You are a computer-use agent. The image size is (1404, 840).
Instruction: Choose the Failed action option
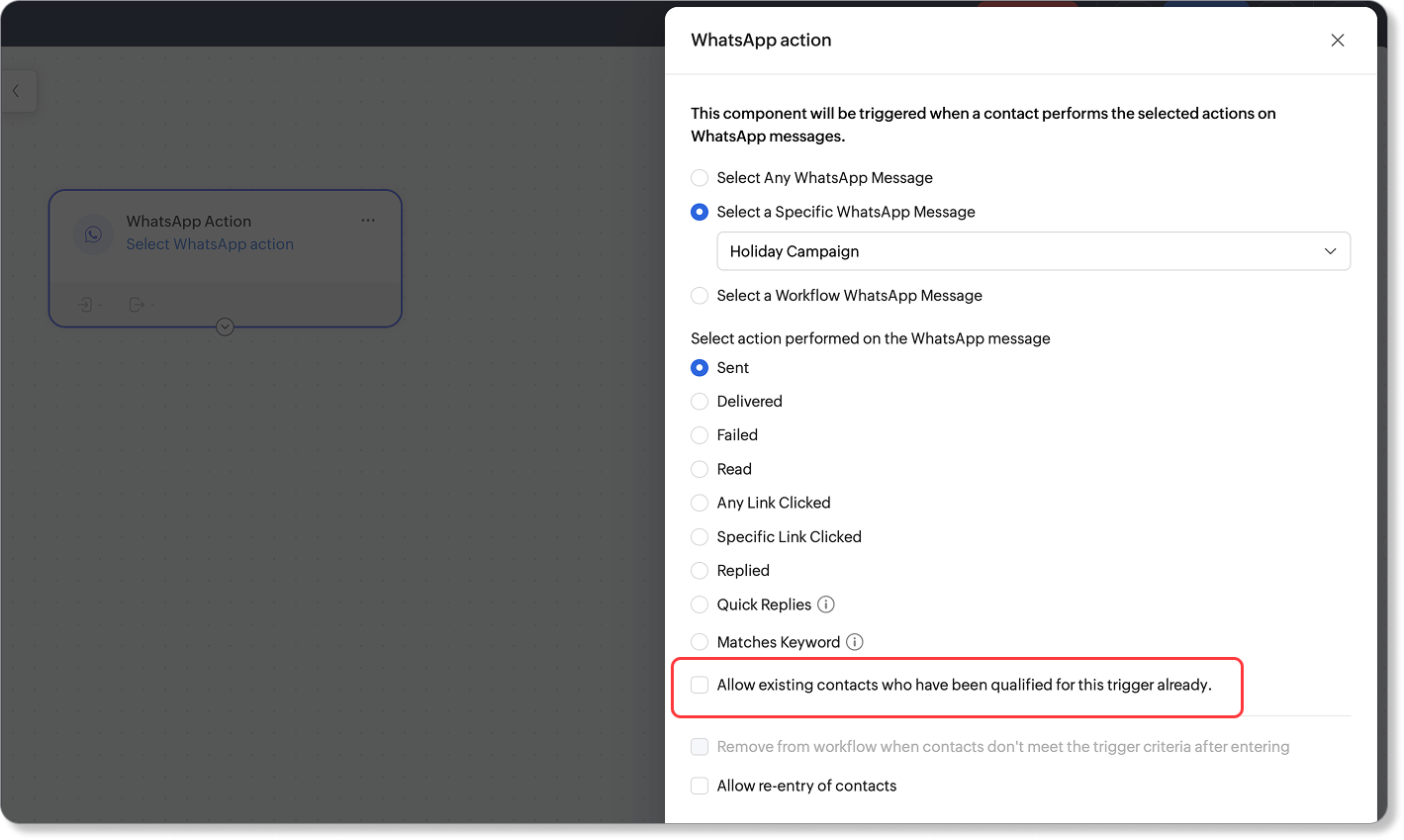click(700, 435)
